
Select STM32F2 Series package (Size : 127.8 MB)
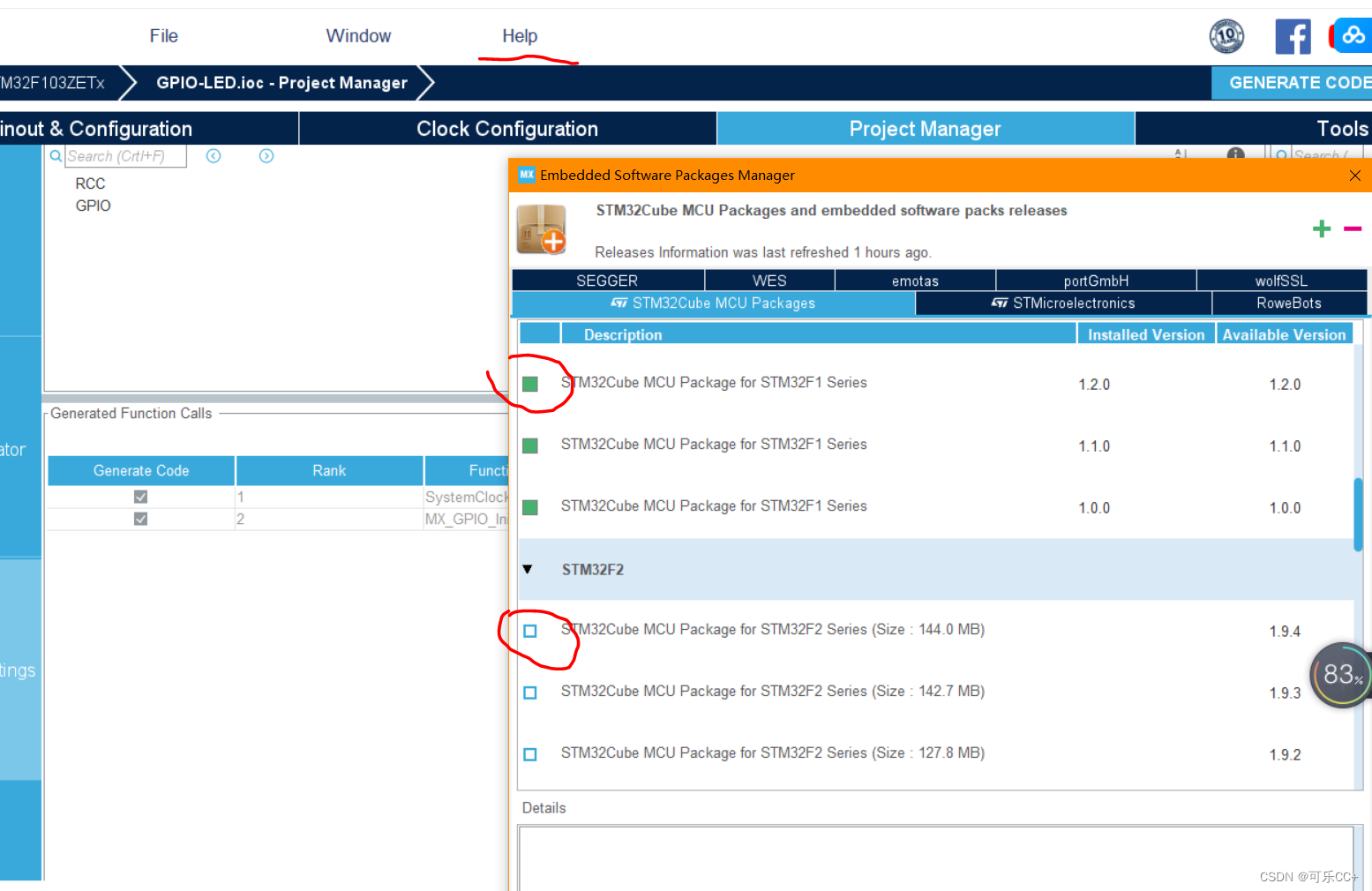click(772, 753)
